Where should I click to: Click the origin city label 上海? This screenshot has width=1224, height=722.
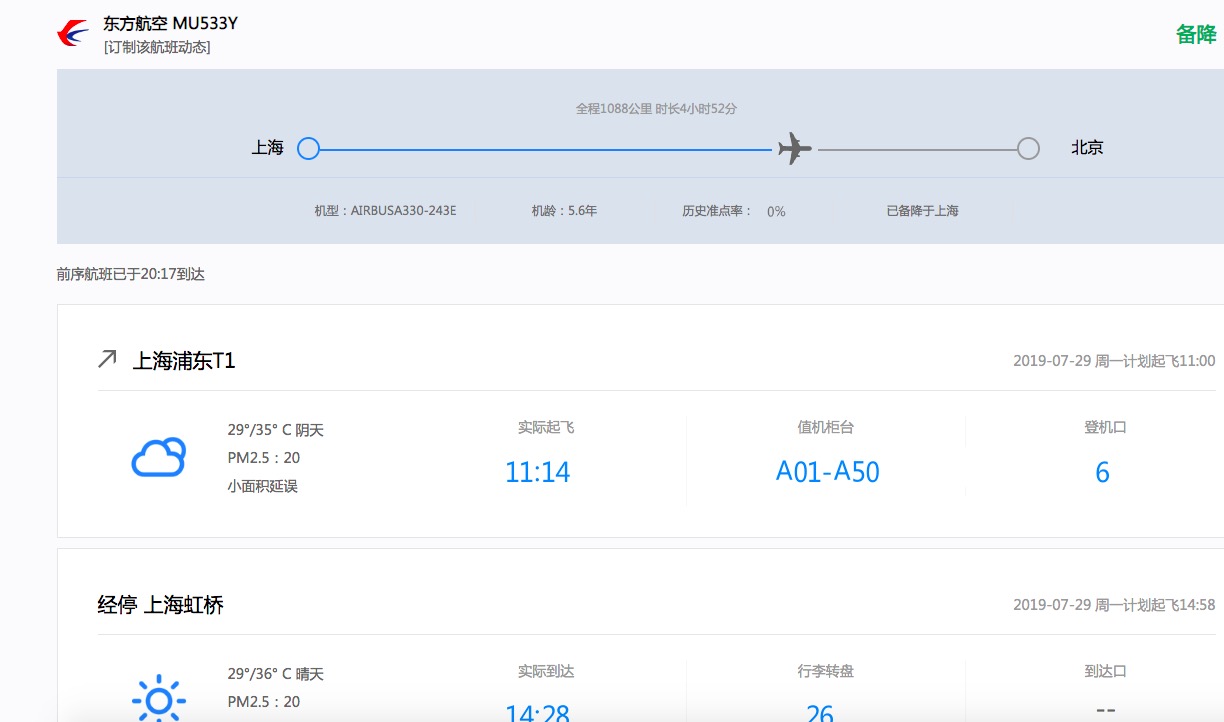(x=268, y=148)
